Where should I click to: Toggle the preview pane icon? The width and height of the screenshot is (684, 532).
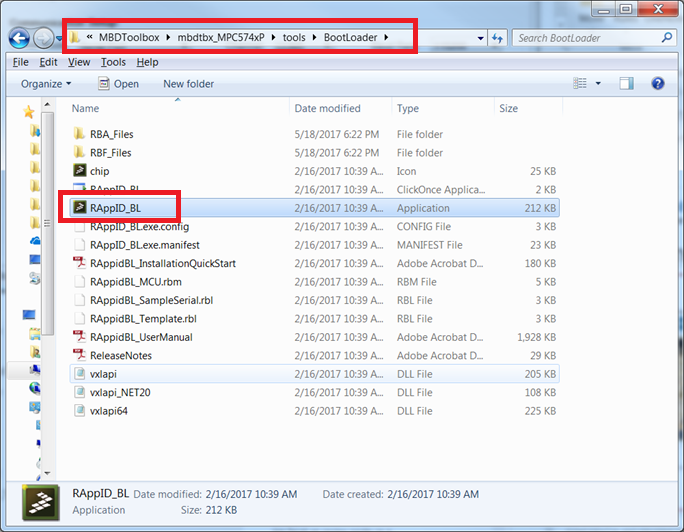tap(626, 83)
